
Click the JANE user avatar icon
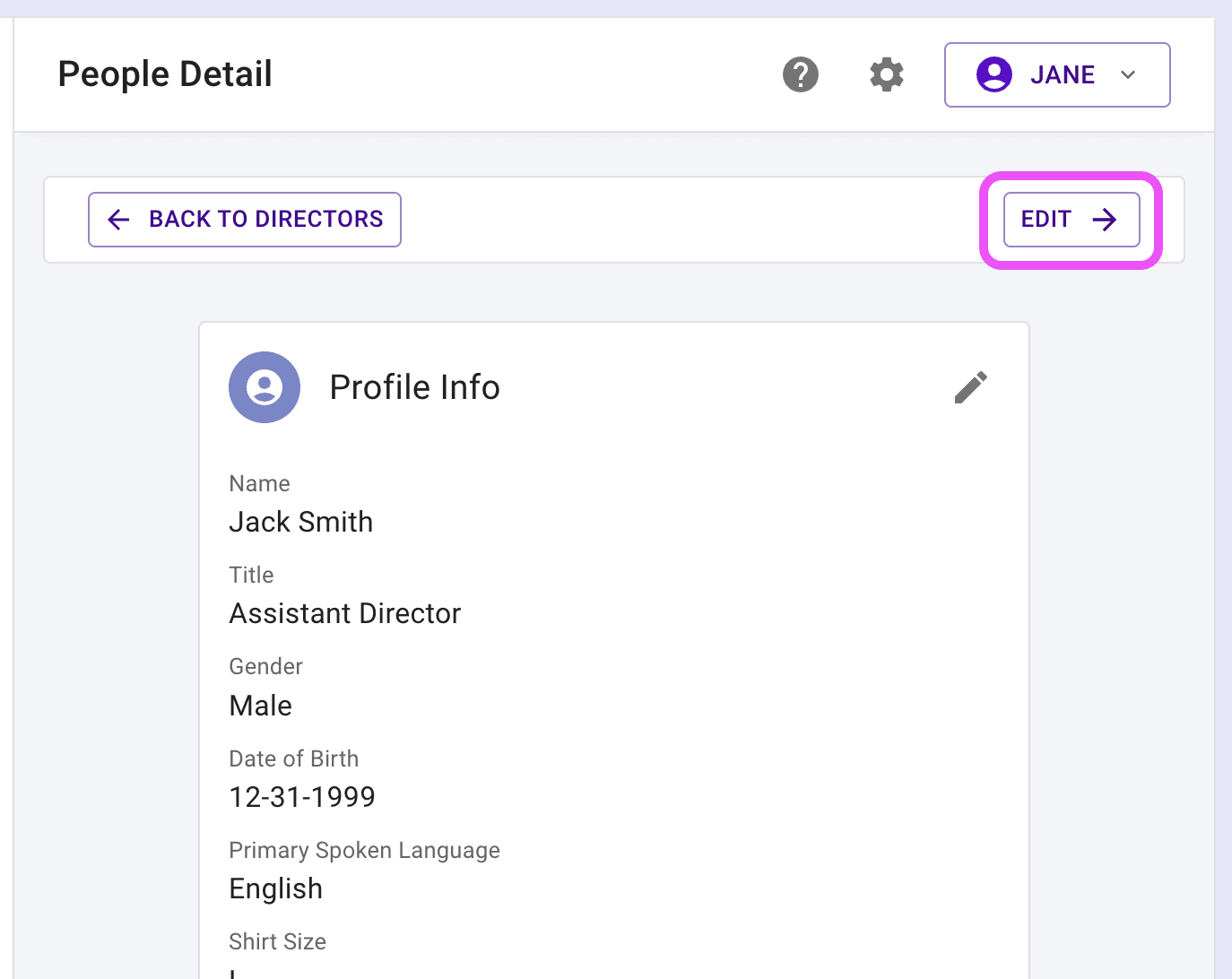(994, 74)
